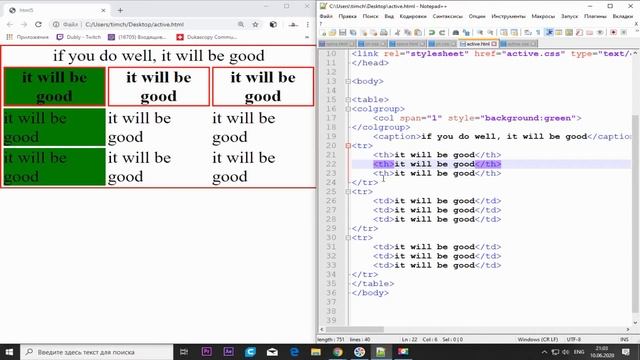Show hidden system tray icons
Screen dimensions: 640x360
click(x=544, y=352)
